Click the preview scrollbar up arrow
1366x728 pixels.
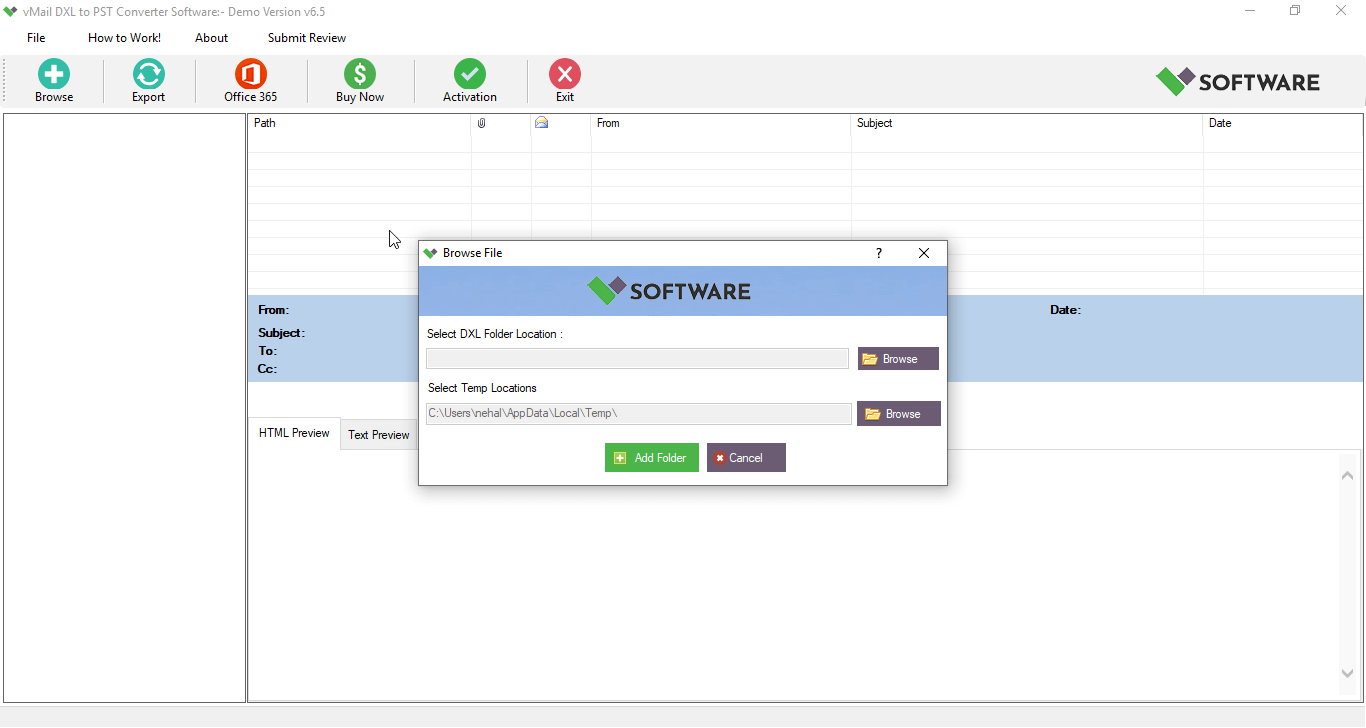pos(1347,475)
